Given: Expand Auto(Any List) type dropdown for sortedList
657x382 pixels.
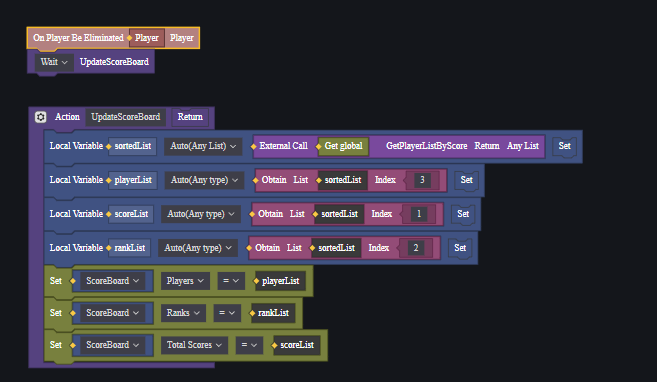Looking at the screenshot, I should pos(203,146).
